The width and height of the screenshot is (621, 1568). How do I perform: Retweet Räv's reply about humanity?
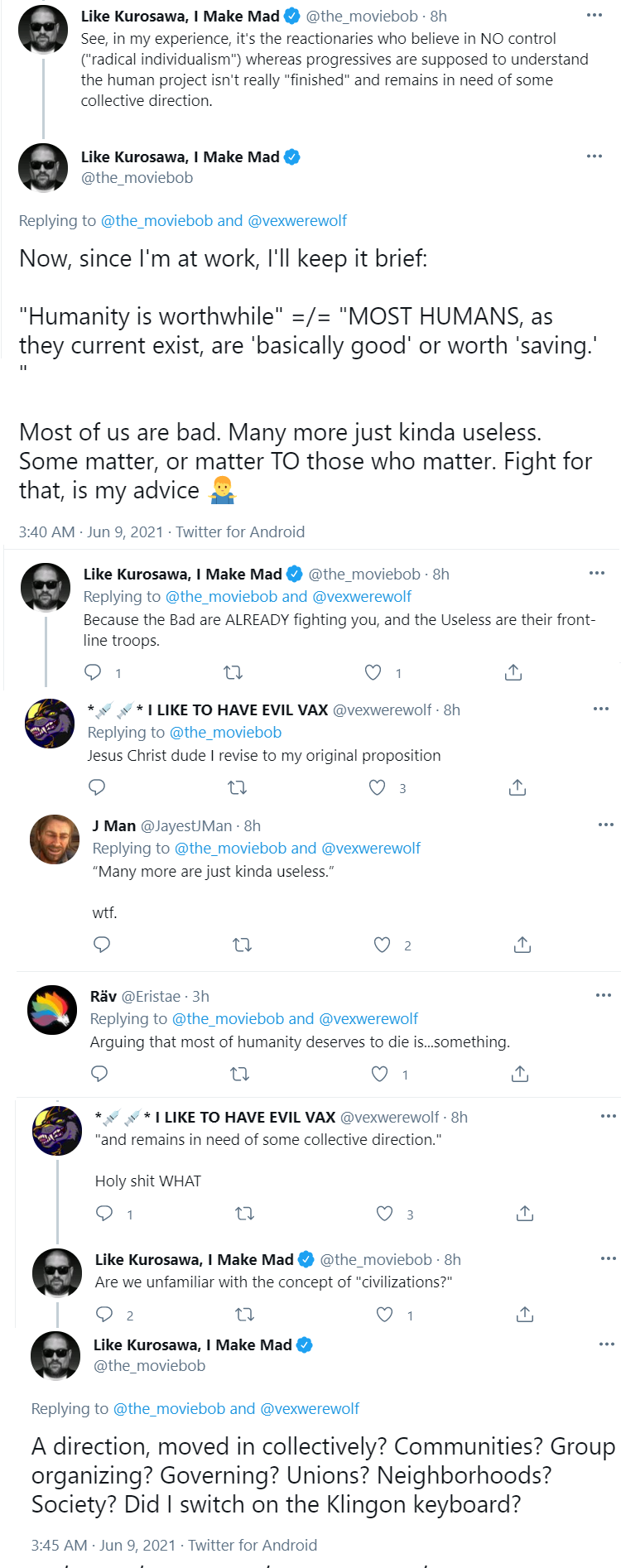(x=239, y=1074)
